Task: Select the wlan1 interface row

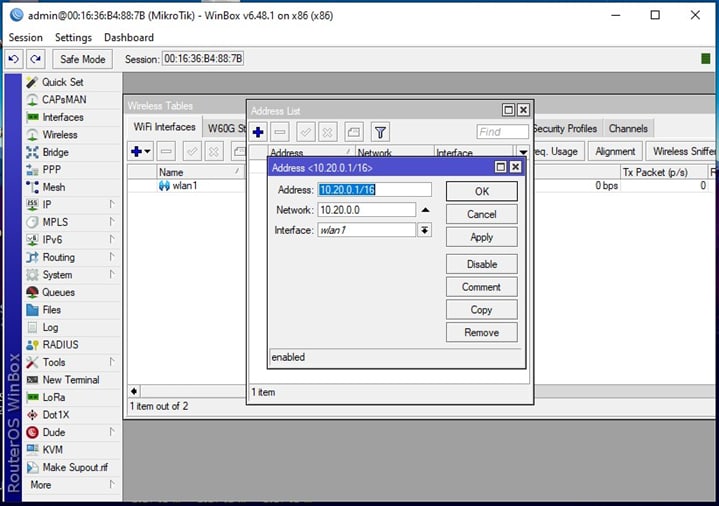Action: 186,186
